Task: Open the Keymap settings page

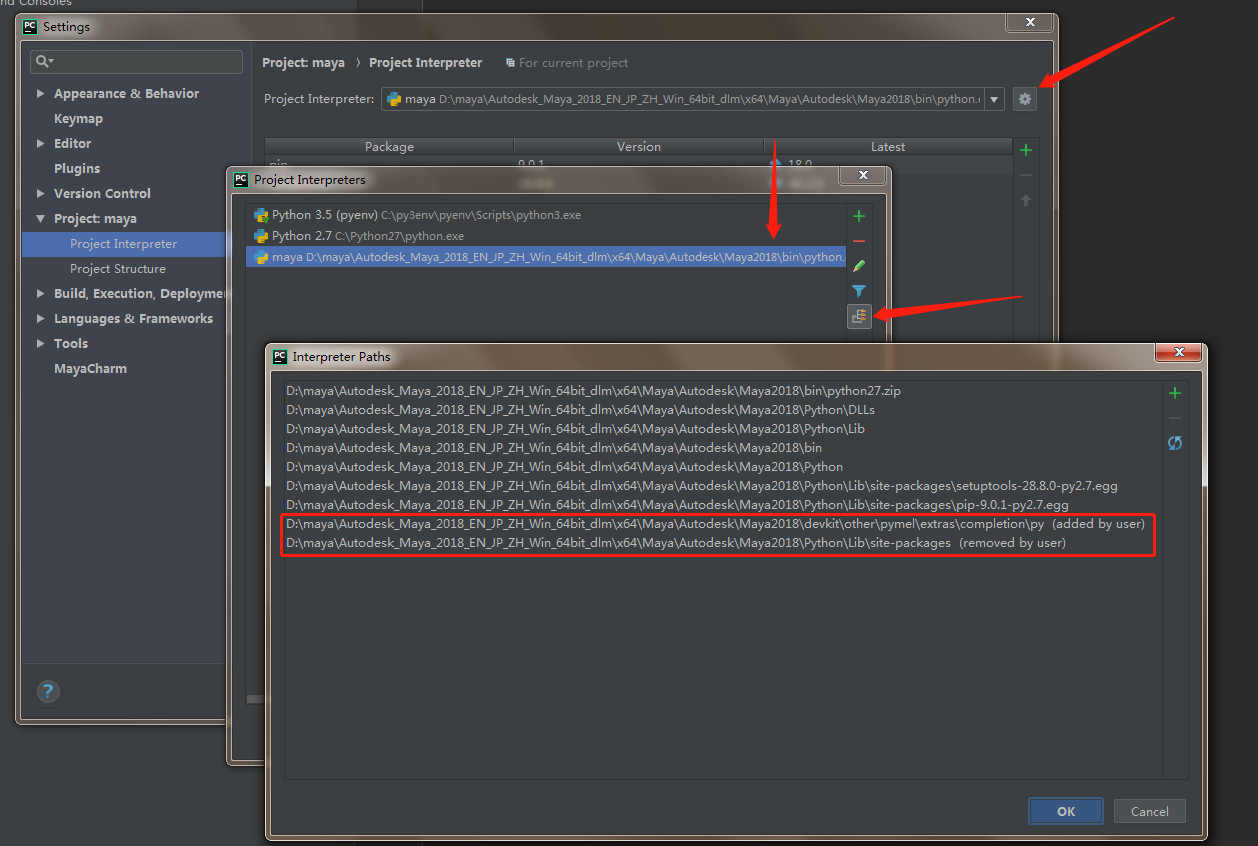Action: click(78, 119)
